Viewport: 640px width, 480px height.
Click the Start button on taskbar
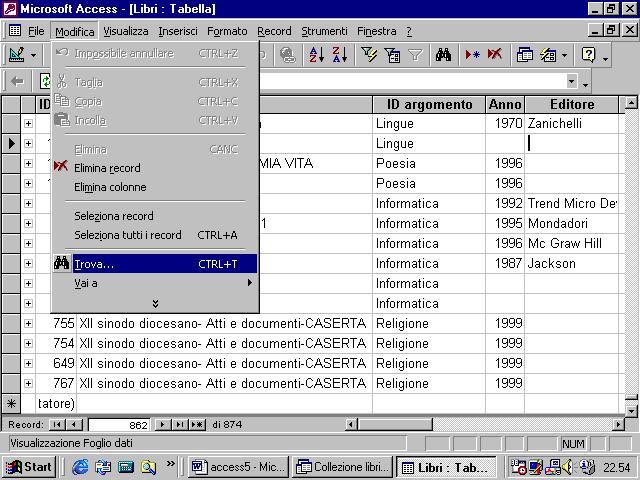[29, 467]
